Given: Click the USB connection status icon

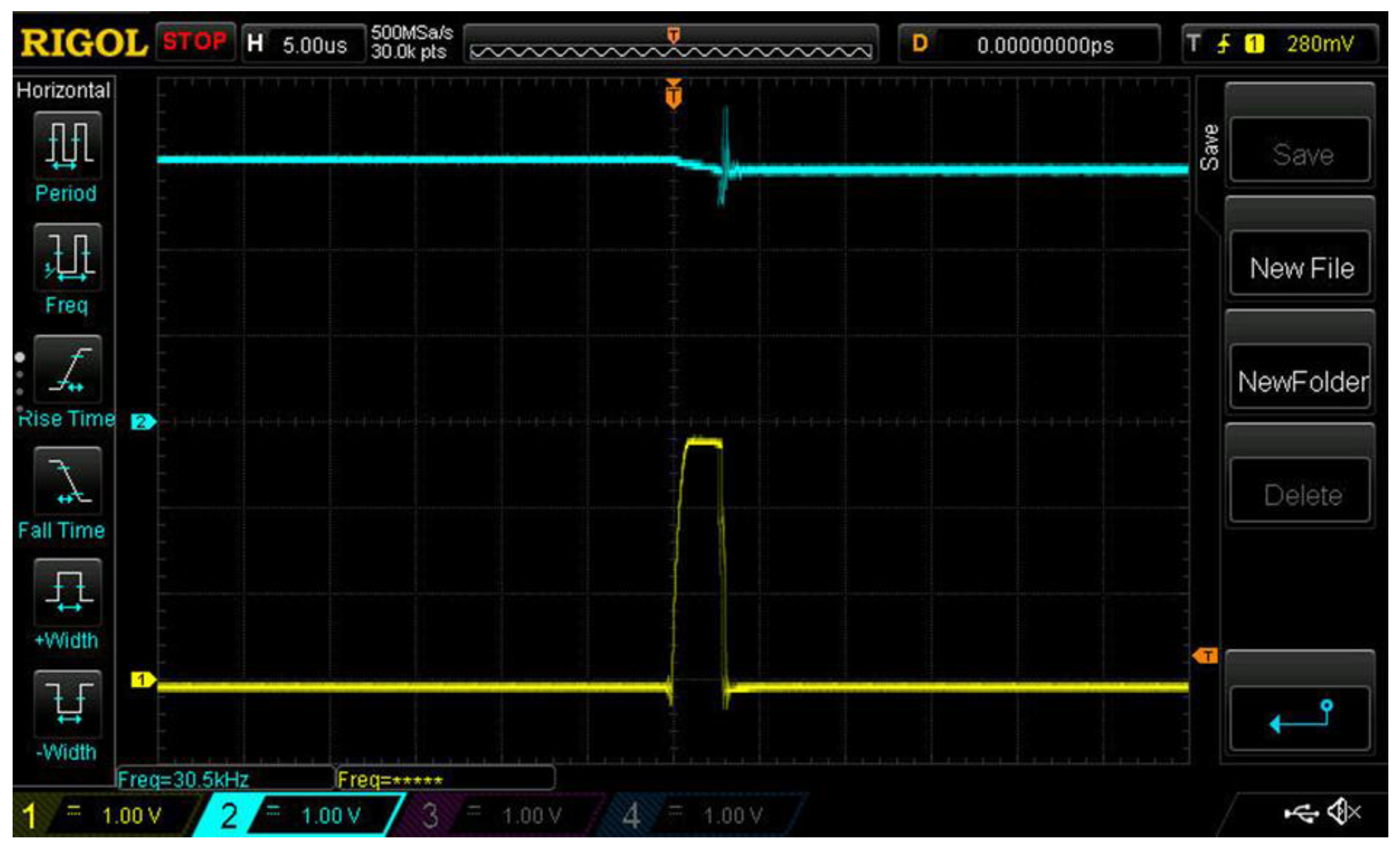Looking at the screenshot, I should [1301, 814].
